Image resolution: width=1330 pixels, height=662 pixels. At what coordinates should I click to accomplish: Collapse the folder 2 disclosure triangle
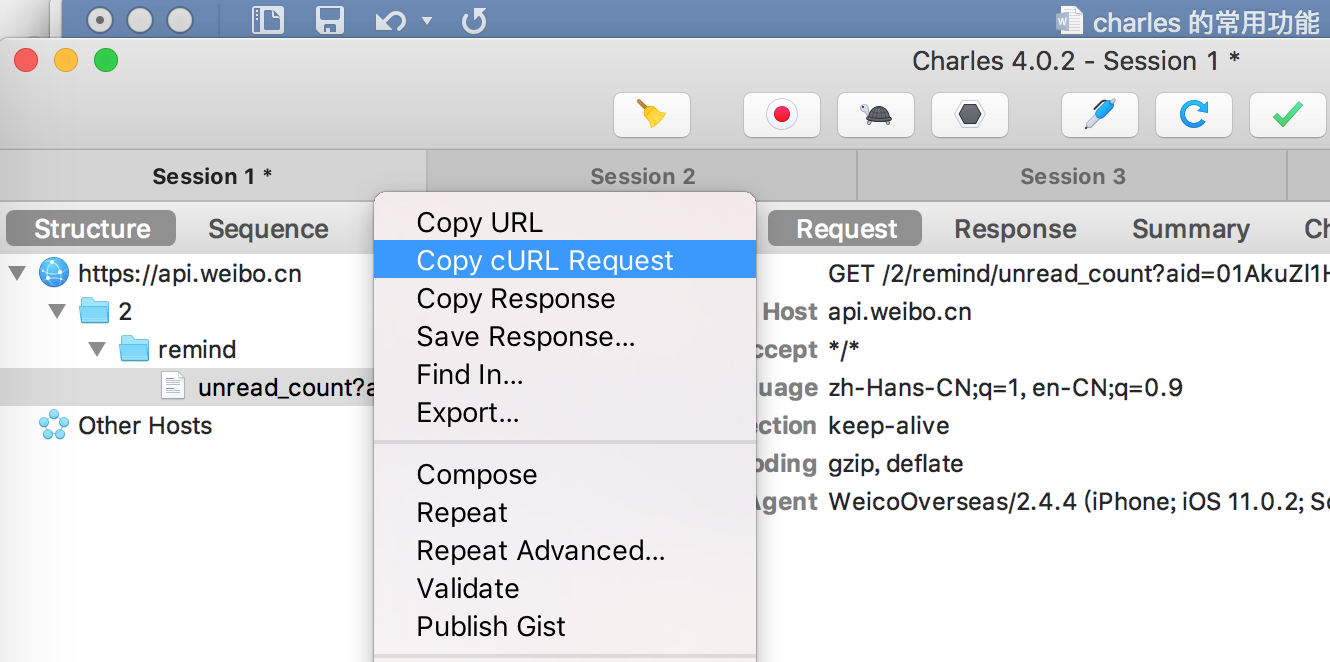tap(58, 311)
